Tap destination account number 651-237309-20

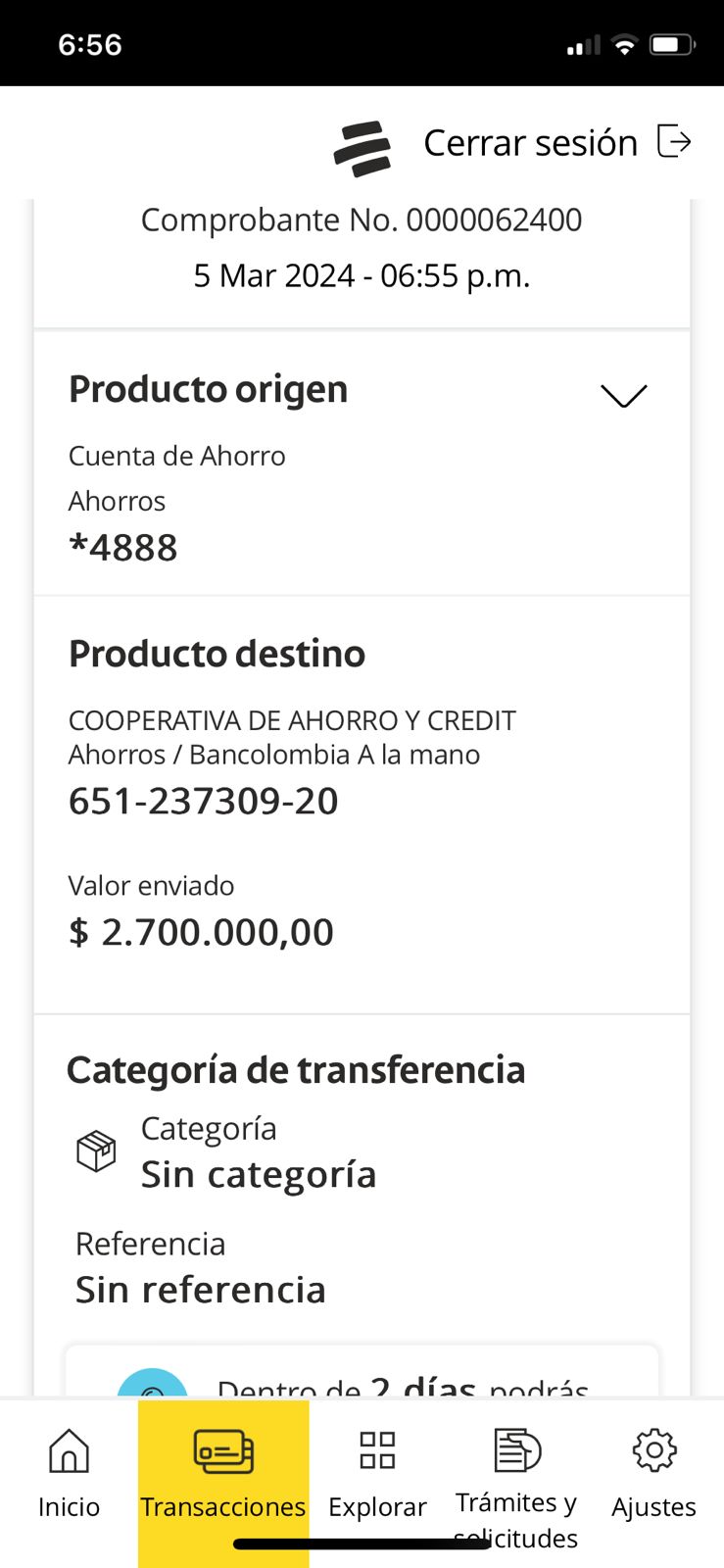pos(204,801)
